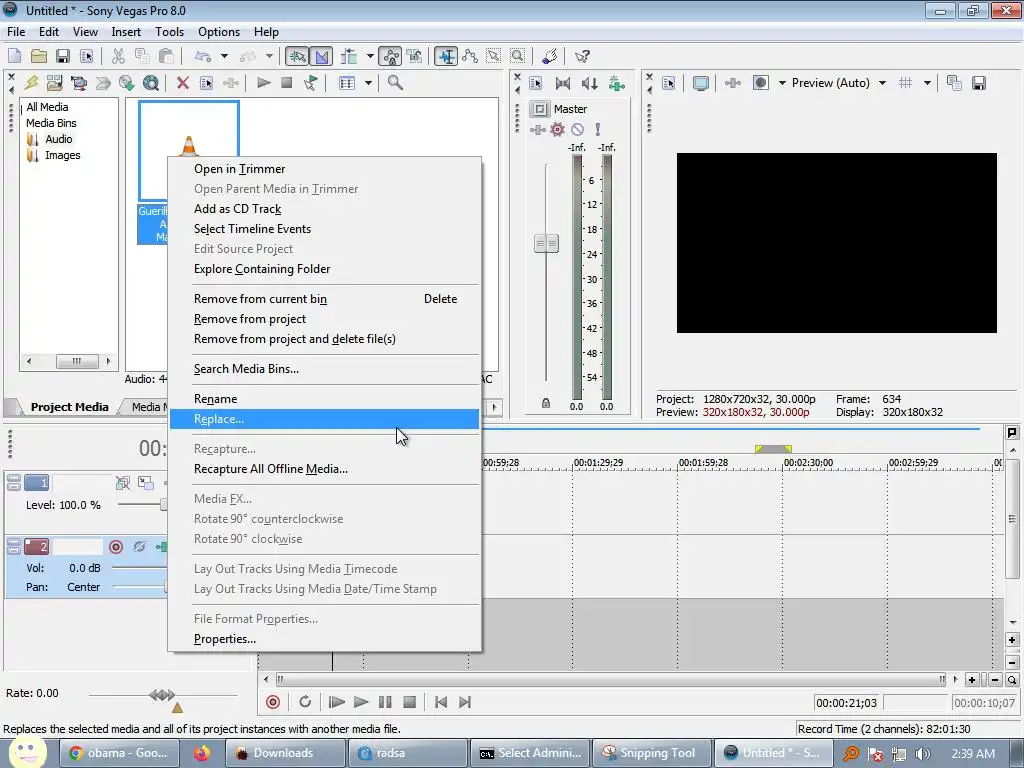The height and width of the screenshot is (768, 1024).
Task: Select Envelope Edit Tool icon
Action: [470, 56]
